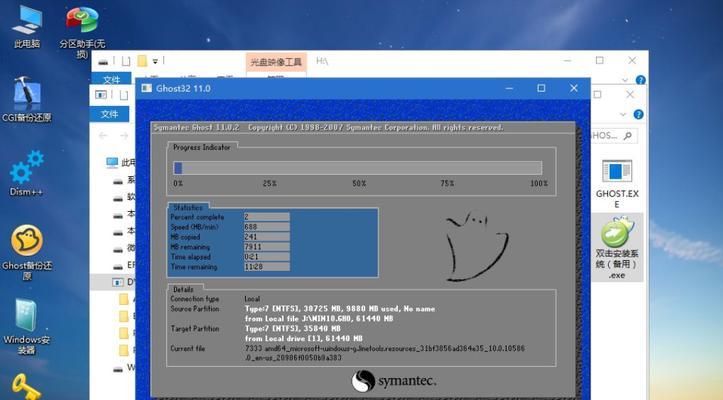
Task: Click help icon in the front Explorer window
Action: tap(638, 114)
